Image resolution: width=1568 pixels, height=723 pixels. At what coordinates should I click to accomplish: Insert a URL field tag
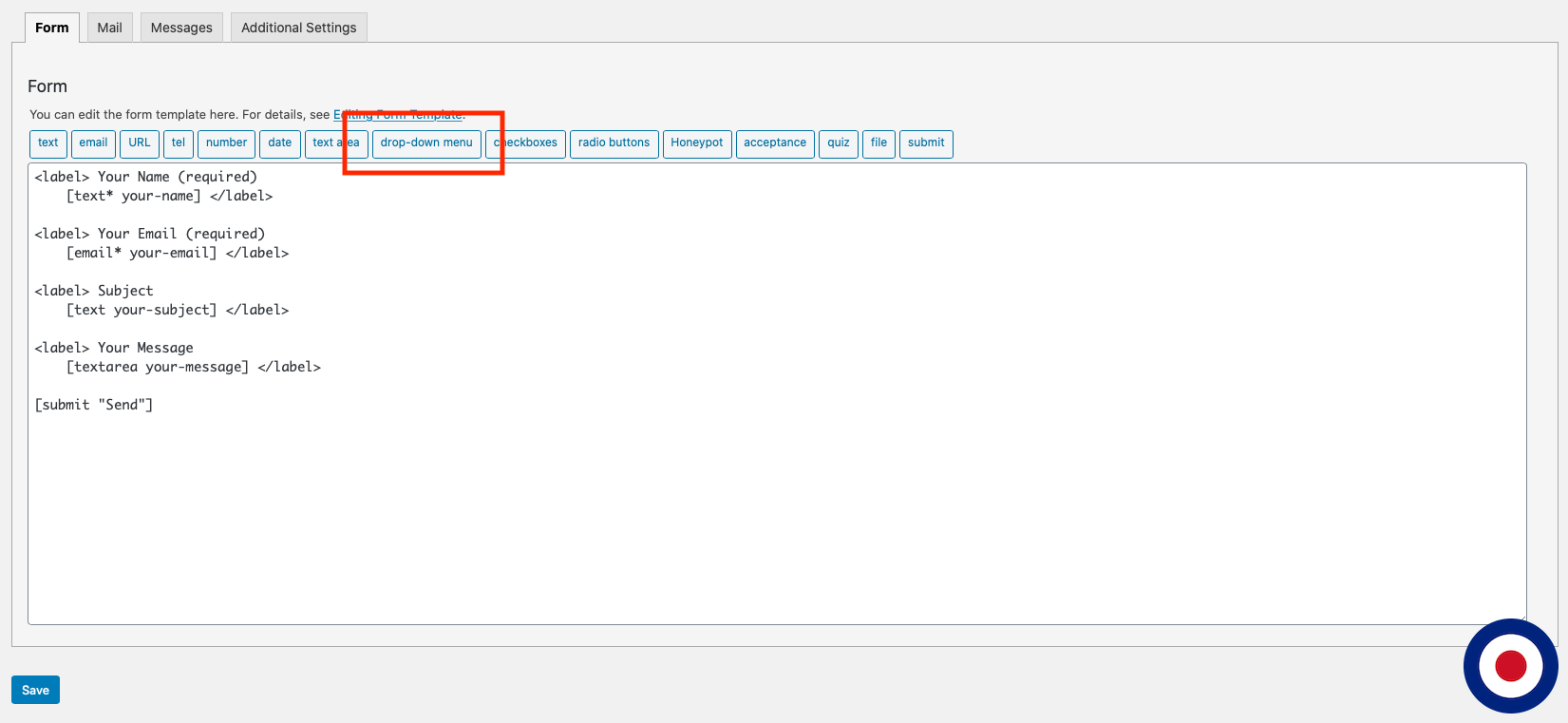click(140, 143)
